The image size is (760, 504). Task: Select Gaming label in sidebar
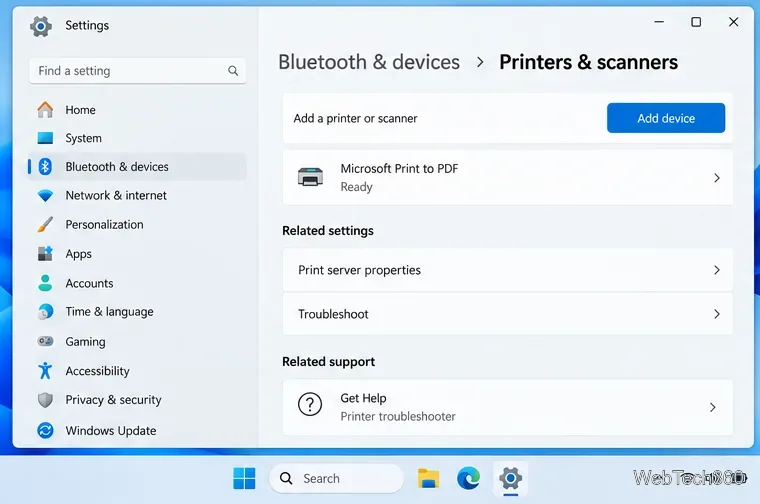[x=85, y=342]
